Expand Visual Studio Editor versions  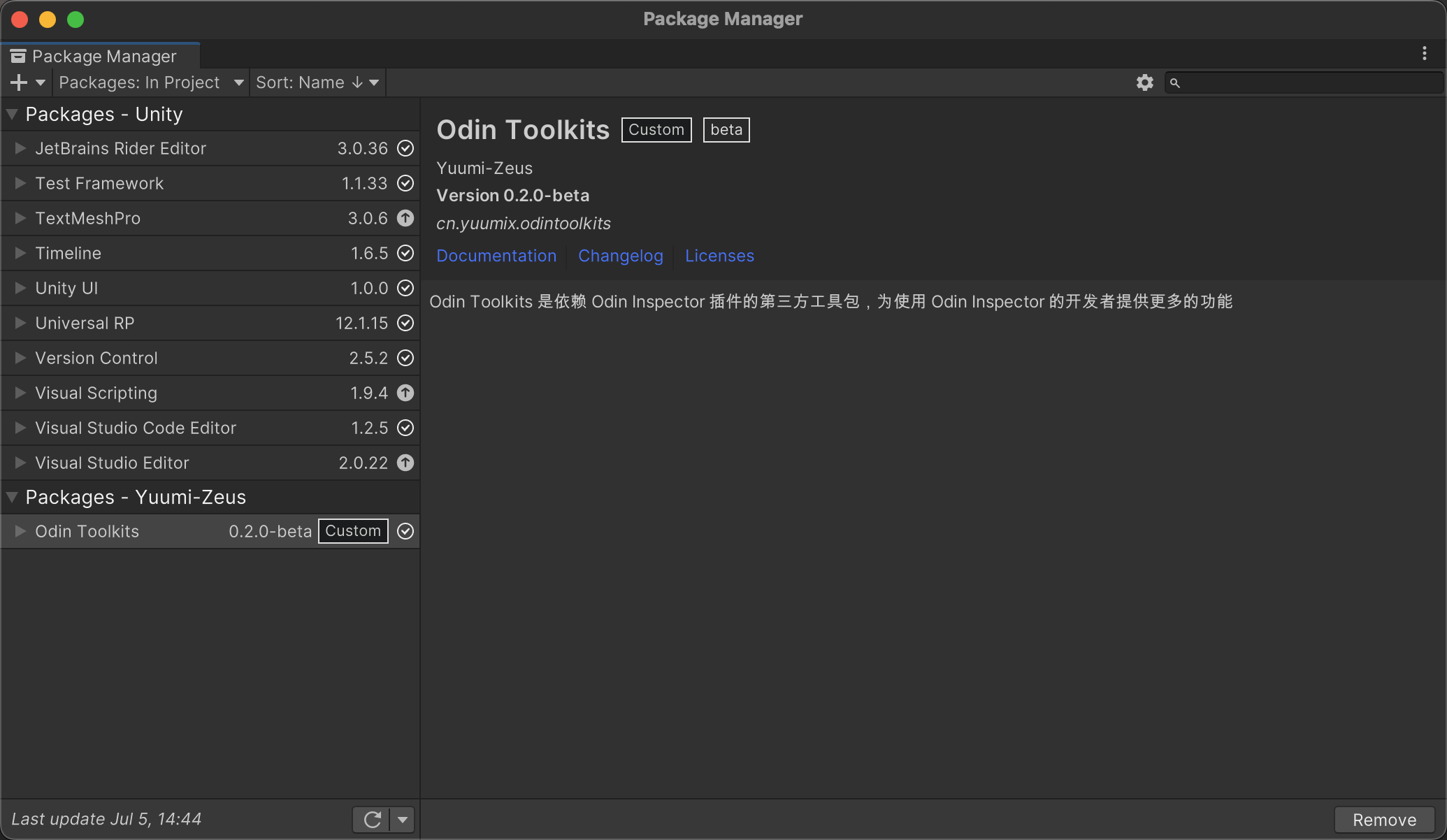coord(20,463)
